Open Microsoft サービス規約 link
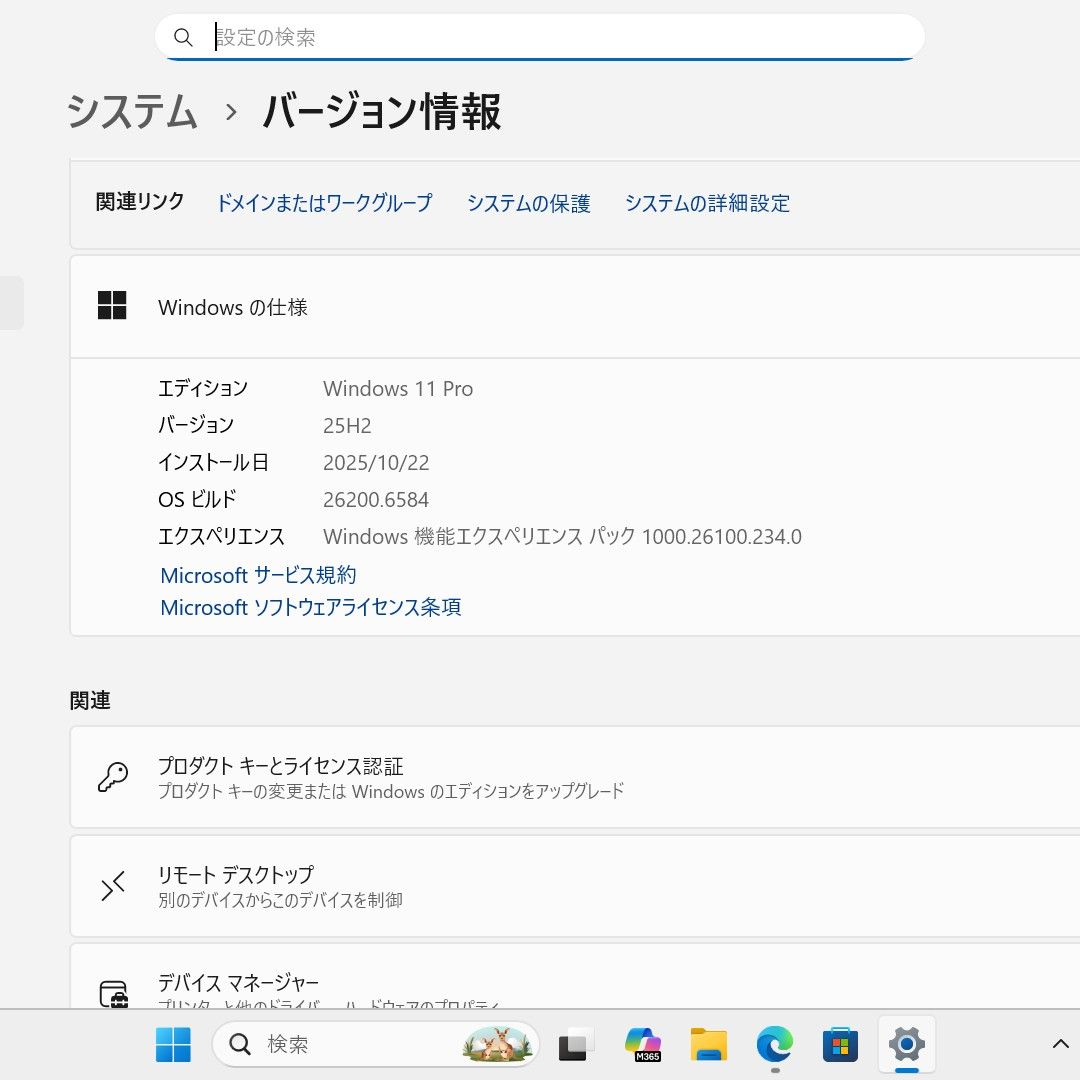This screenshot has height=1080, width=1080. tap(256, 575)
